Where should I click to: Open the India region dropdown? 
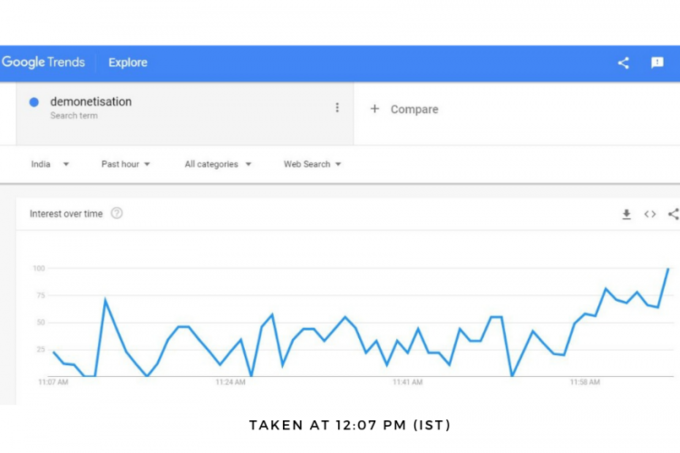point(50,164)
